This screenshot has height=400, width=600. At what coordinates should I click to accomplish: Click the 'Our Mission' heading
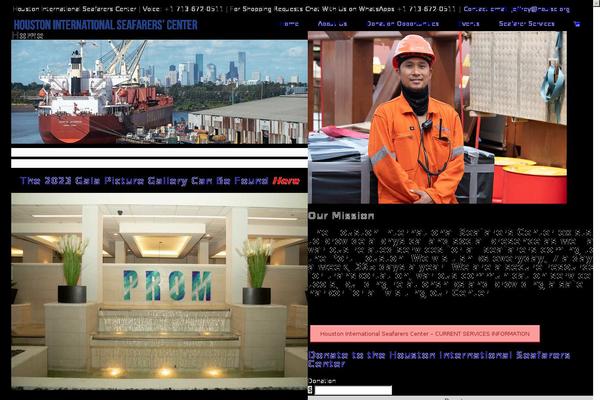tap(341, 216)
